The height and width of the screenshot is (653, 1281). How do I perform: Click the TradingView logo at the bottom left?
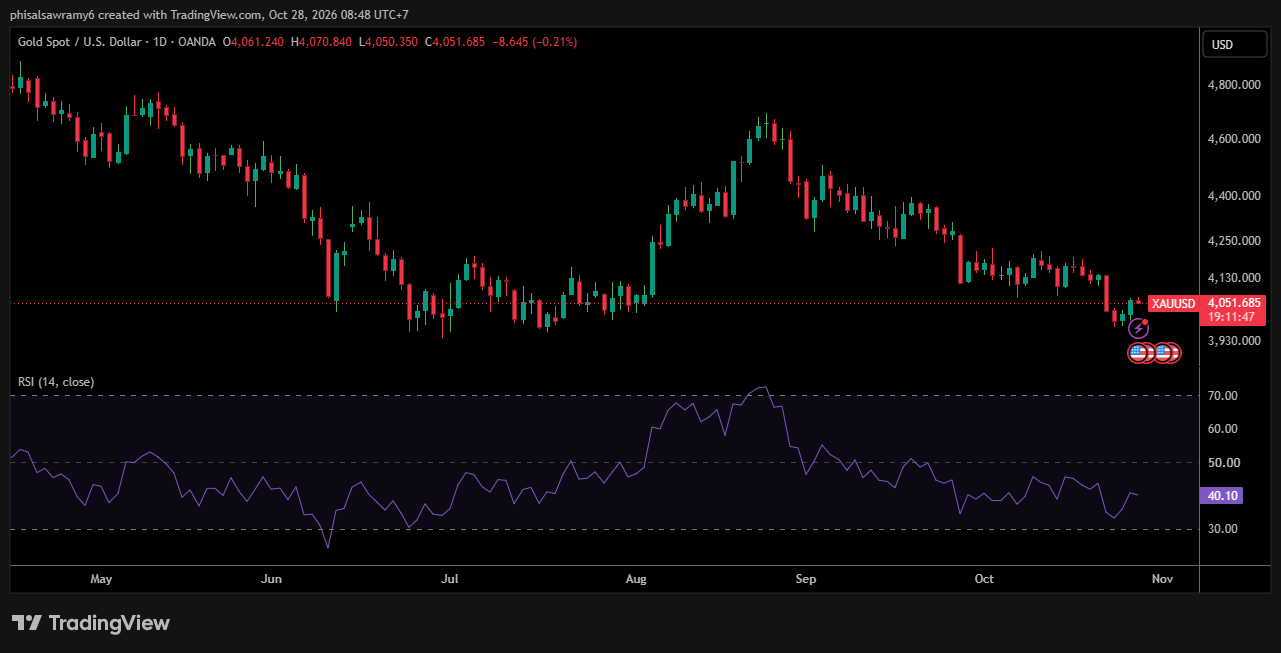tap(91, 623)
